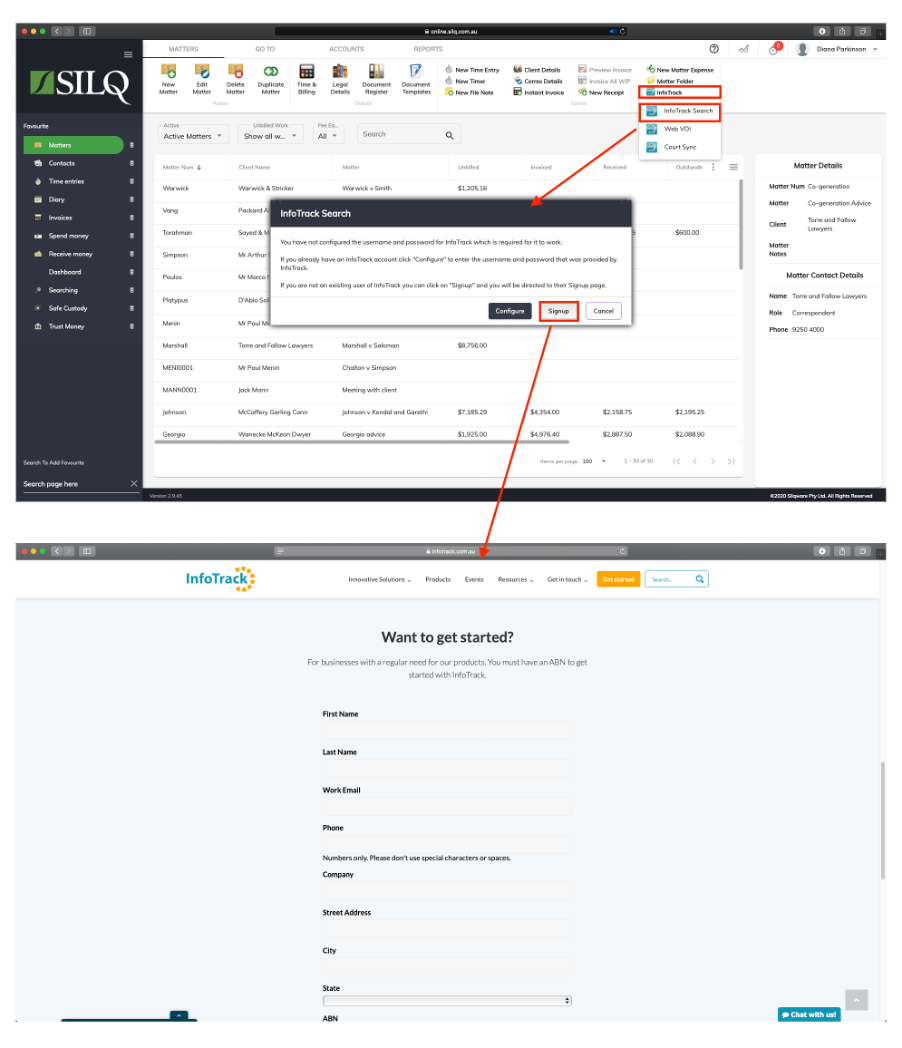Image resolution: width=902 pixels, height=1048 pixels.
Task: Open the Delete Matter tool
Action: pyautogui.click(x=235, y=78)
